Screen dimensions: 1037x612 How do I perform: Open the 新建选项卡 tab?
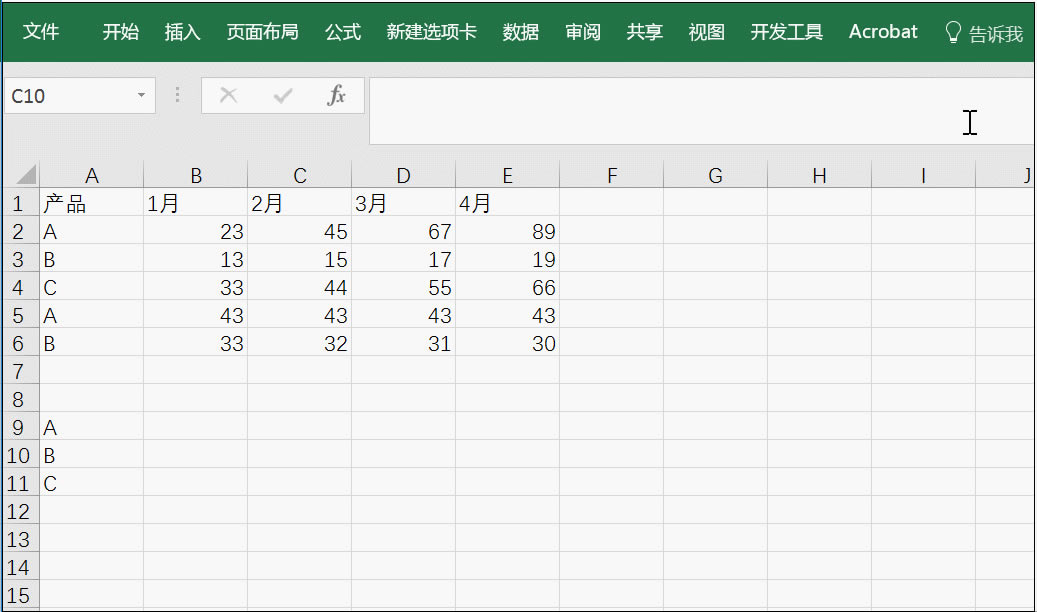pyautogui.click(x=431, y=32)
